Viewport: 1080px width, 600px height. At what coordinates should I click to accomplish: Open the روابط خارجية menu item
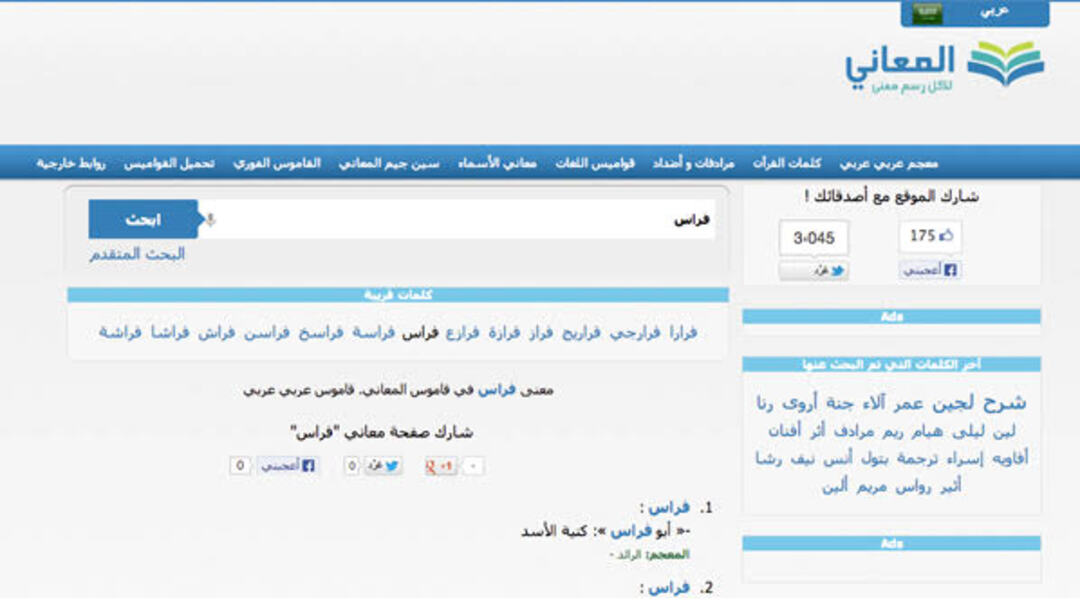point(70,163)
